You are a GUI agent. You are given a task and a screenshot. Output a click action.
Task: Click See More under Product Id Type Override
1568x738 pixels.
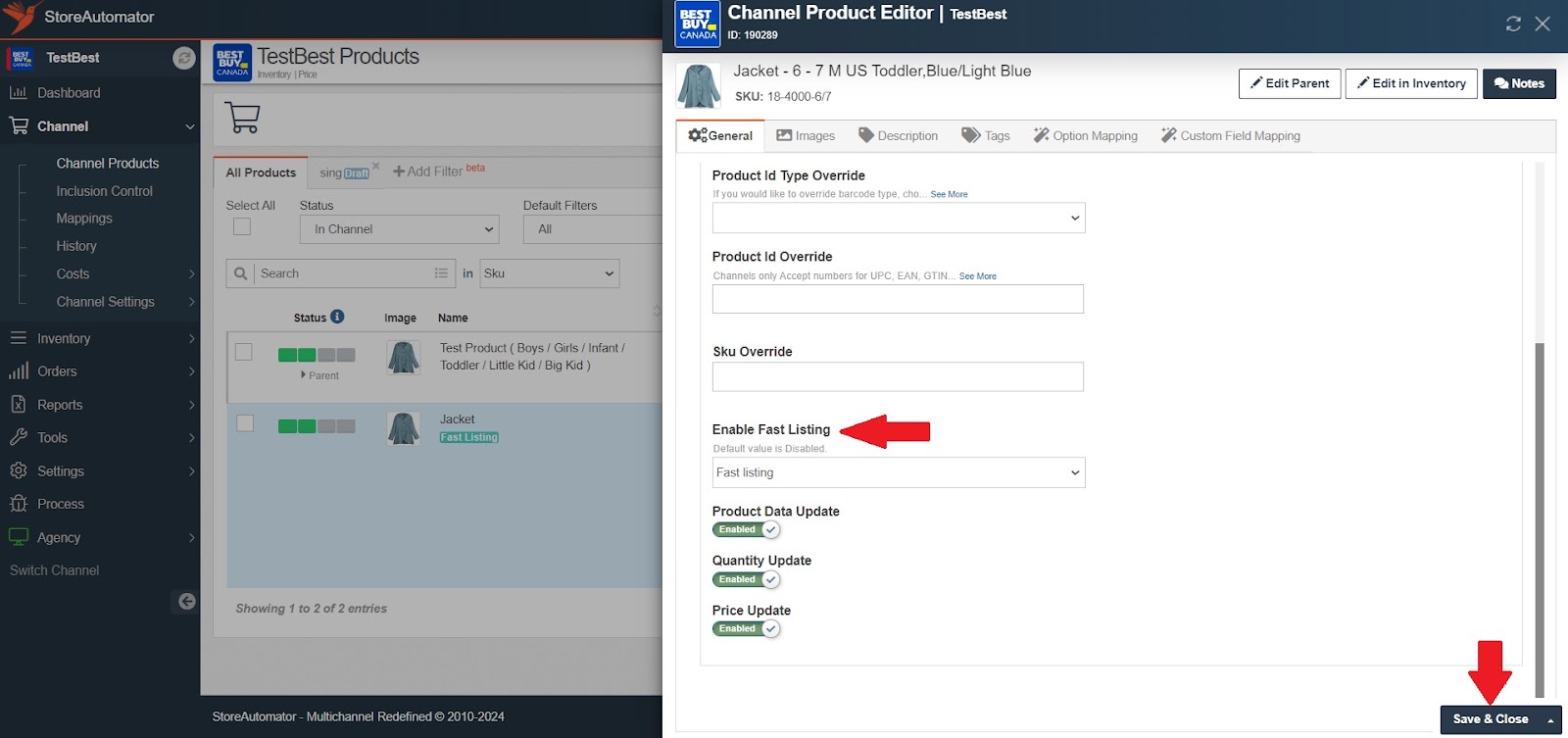pyautogui.click(x=949, y=195)
